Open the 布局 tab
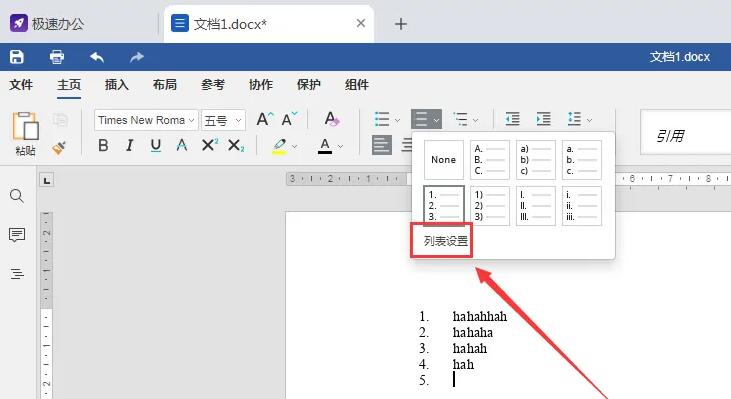Screen dimensions: 731x399 [165, 85]
